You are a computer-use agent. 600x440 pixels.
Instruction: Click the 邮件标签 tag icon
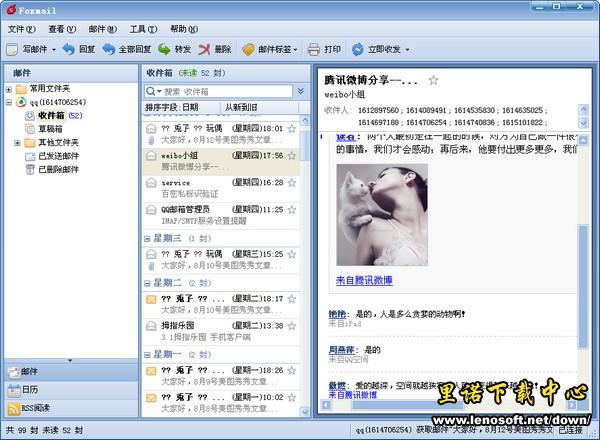pyautogui.click(x=248, y=49)
